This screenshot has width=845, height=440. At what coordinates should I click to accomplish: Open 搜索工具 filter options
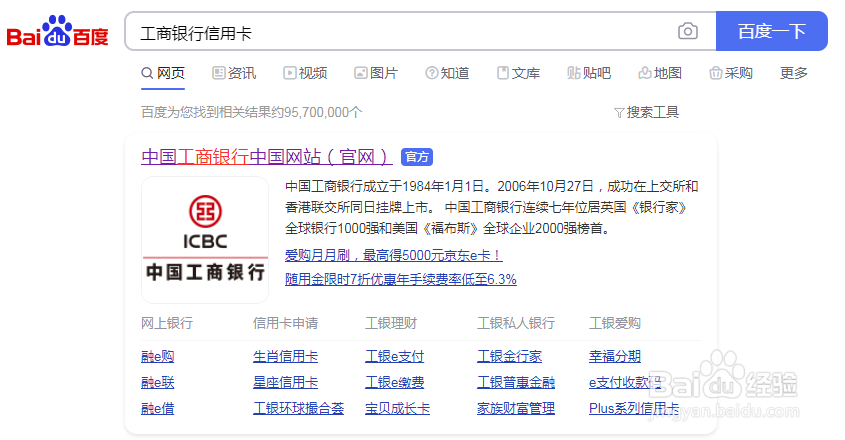[647, 112]
